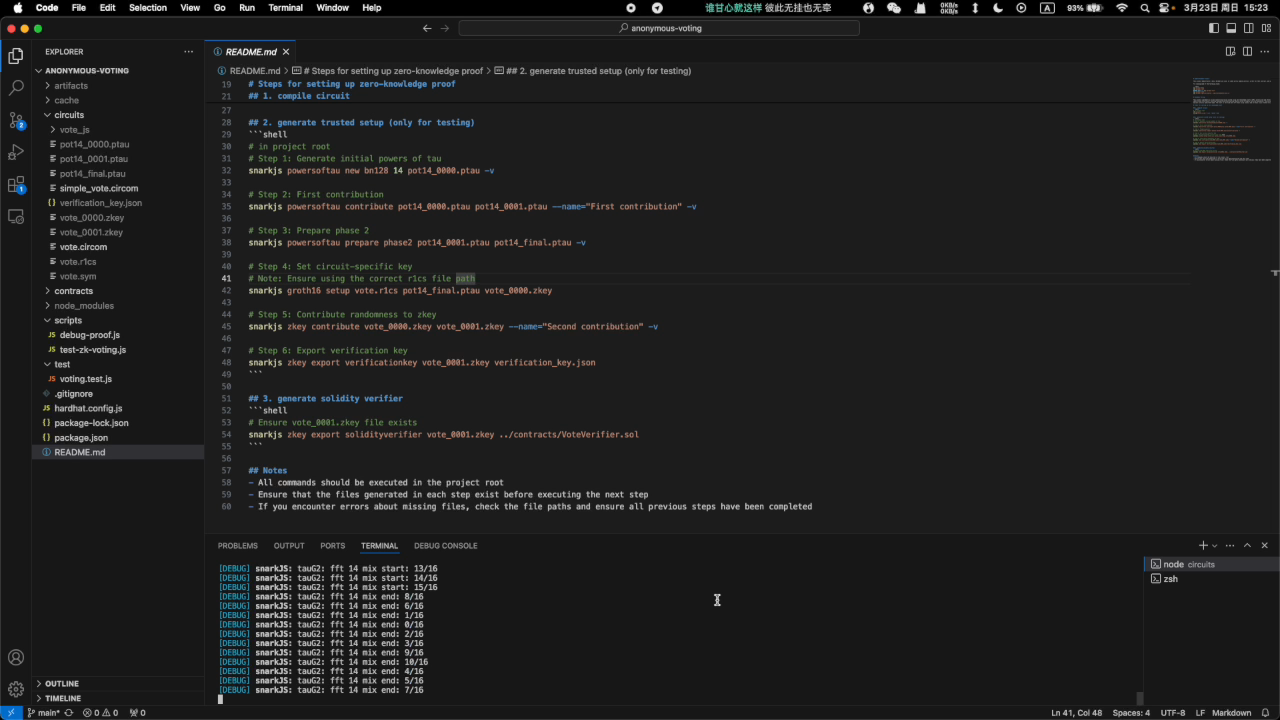Split the editor right
Screen dimensions: 1280x720
1247,51
